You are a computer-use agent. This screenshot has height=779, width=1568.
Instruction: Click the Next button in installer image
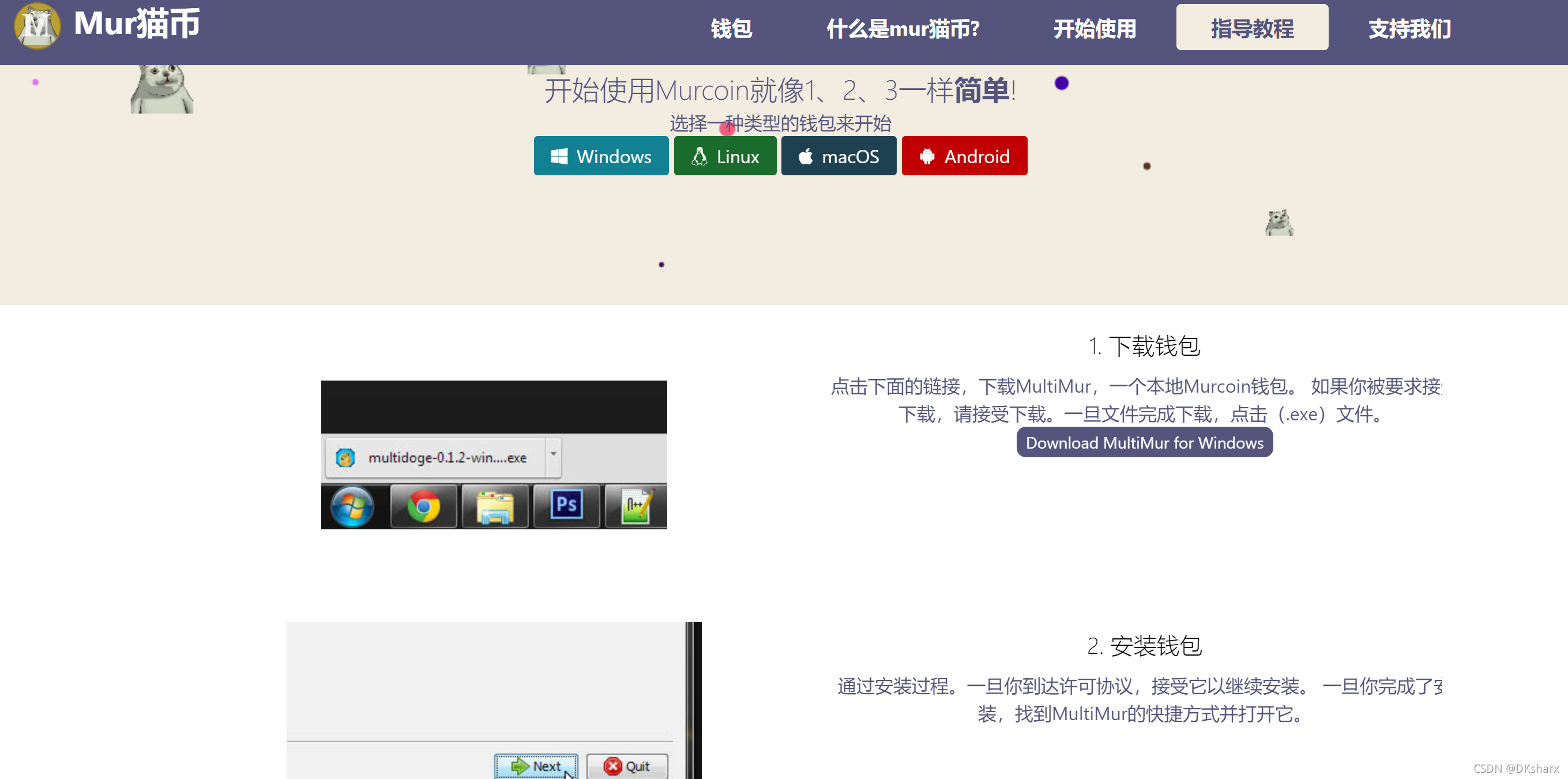tap(536, 766)
